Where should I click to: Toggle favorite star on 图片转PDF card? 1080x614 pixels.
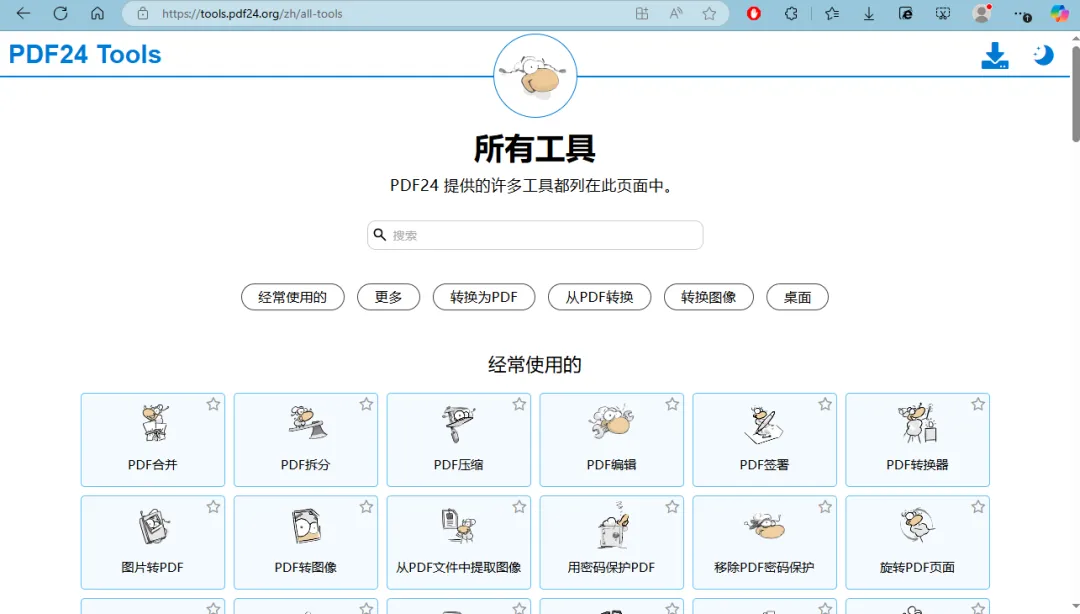click(x=214, y=507)
